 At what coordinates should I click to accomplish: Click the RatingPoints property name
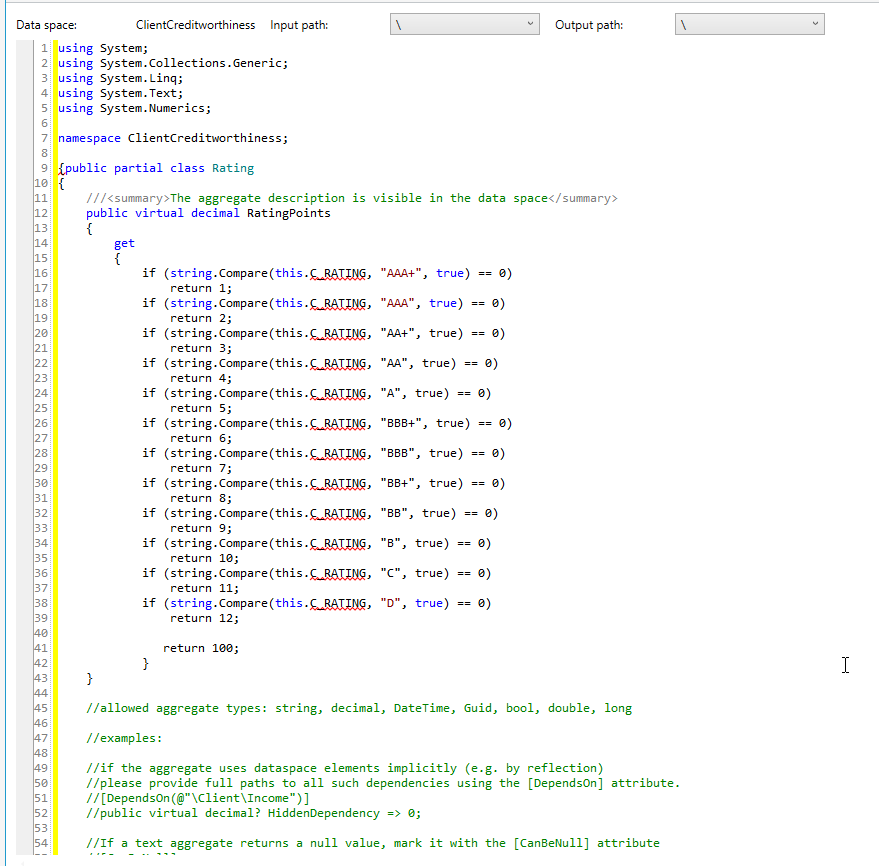pos(289,213)
